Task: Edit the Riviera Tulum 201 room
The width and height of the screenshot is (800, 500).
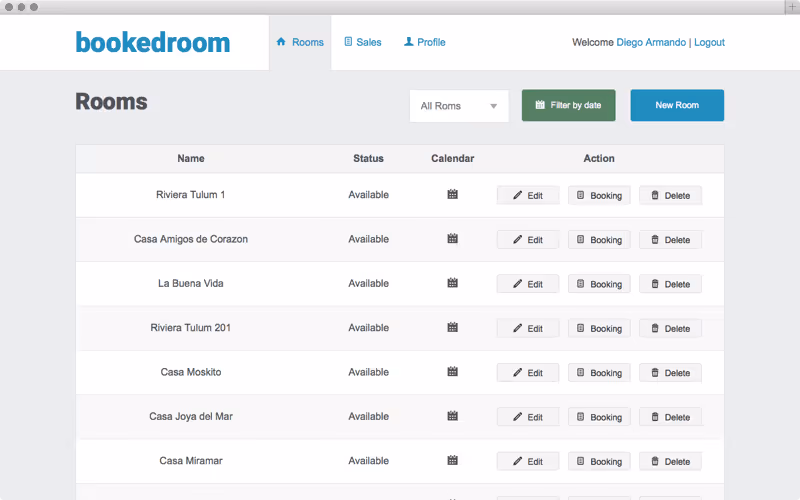Action: click(528, 329)
